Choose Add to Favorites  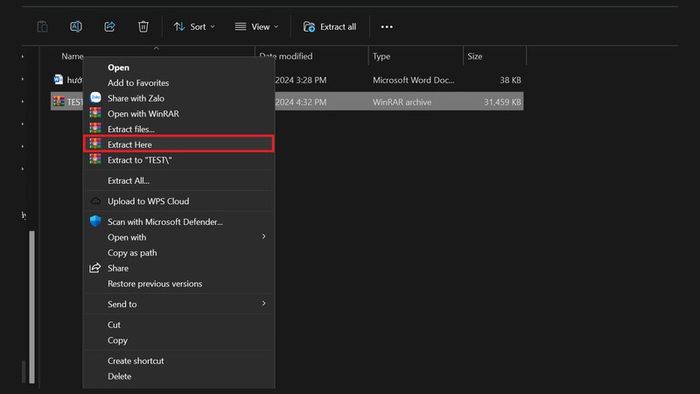(x=138, y=83)
